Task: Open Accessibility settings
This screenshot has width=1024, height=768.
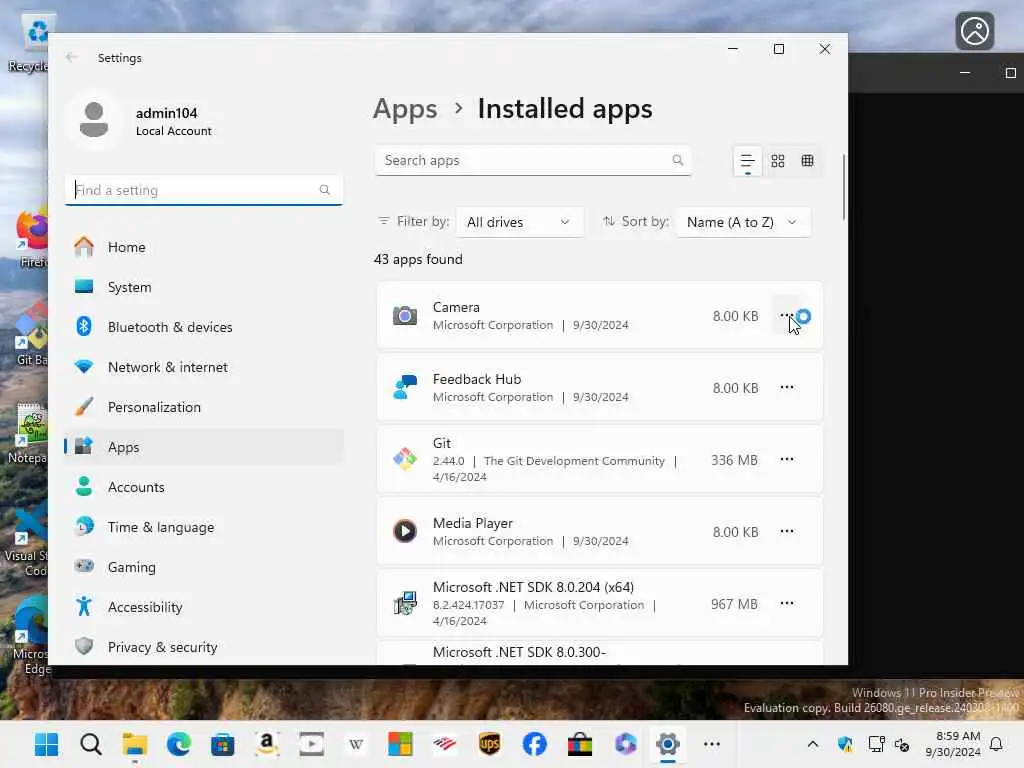Action: pos(203,607)
